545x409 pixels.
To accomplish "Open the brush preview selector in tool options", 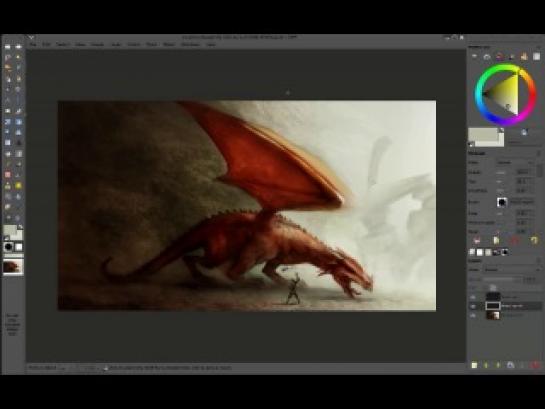I will (x=502, y=202).
